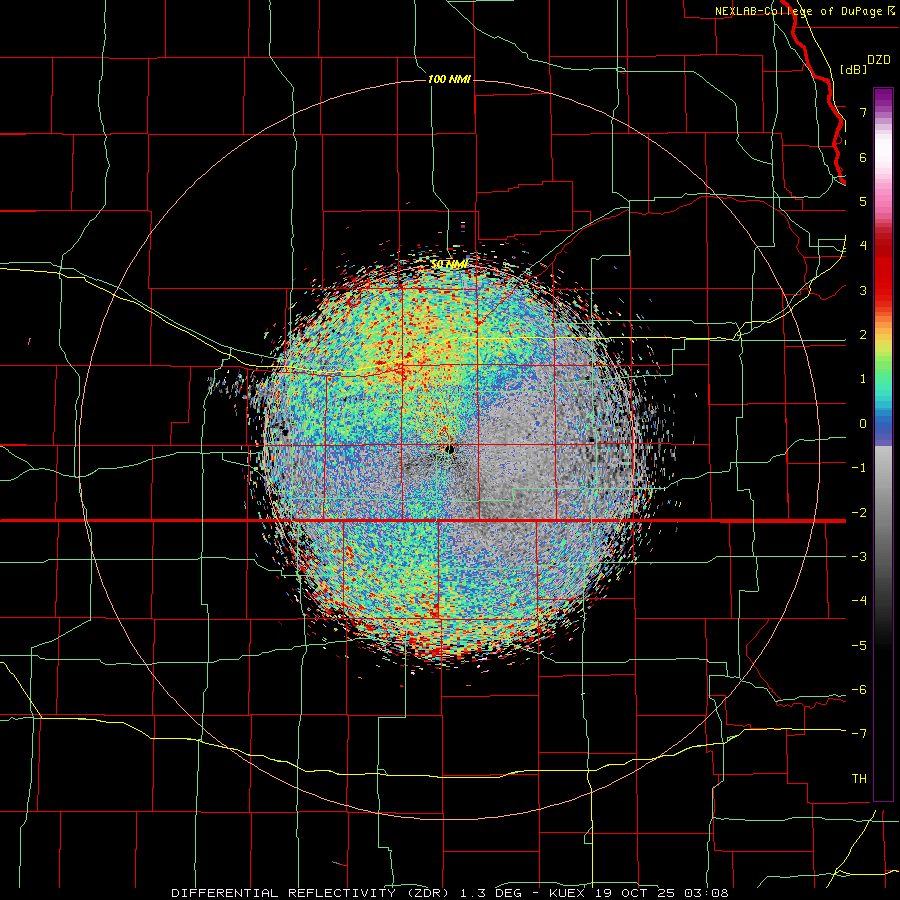This screenshot has height=900, width=900.
Task: Click the "[dB]" units label
Action: pyautogui.click(x=854, y=69)
